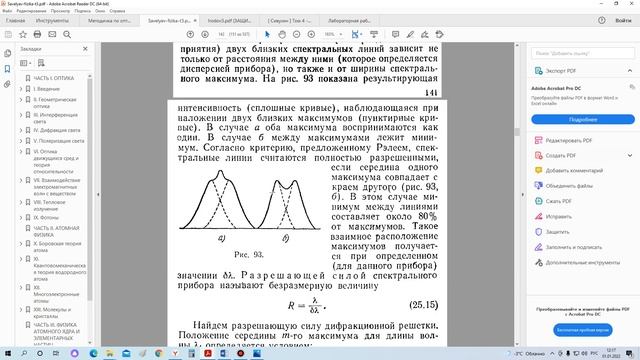The image size is (640, 360).
Task: Expand the 'V. Поляризация света' bookmark
Action: coord(21,141)
